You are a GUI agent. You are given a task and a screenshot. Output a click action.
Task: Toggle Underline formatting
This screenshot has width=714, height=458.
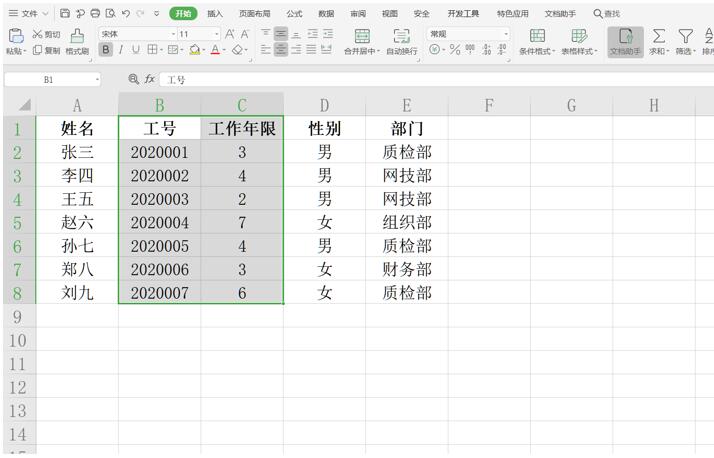pos(135,49)
